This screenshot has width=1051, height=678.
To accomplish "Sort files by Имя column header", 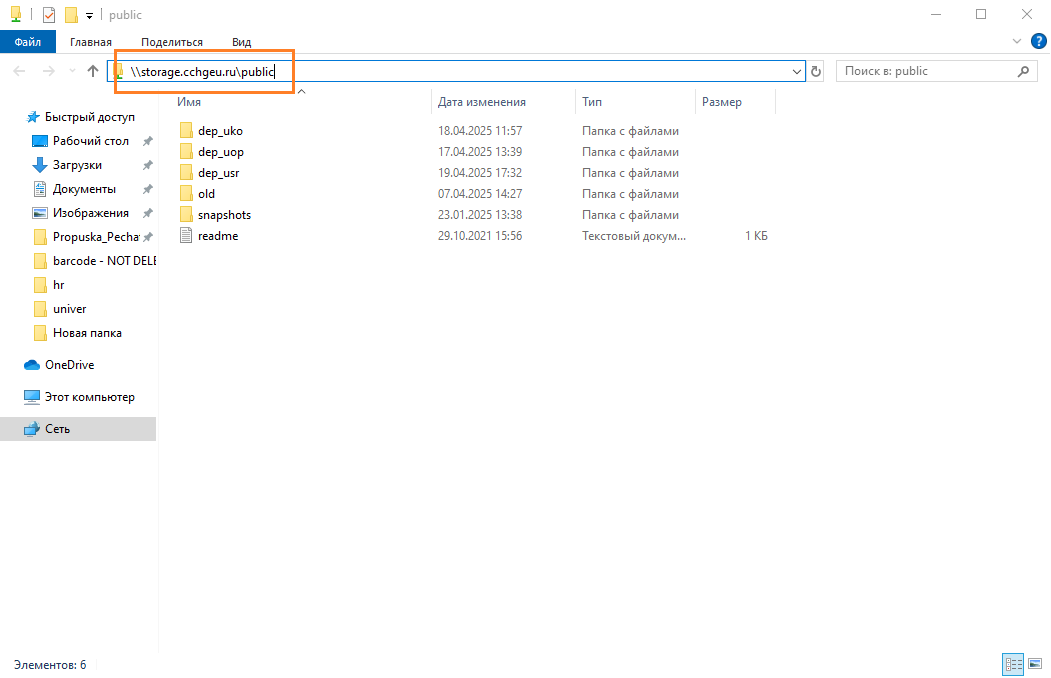I will (x=189, y=102).
